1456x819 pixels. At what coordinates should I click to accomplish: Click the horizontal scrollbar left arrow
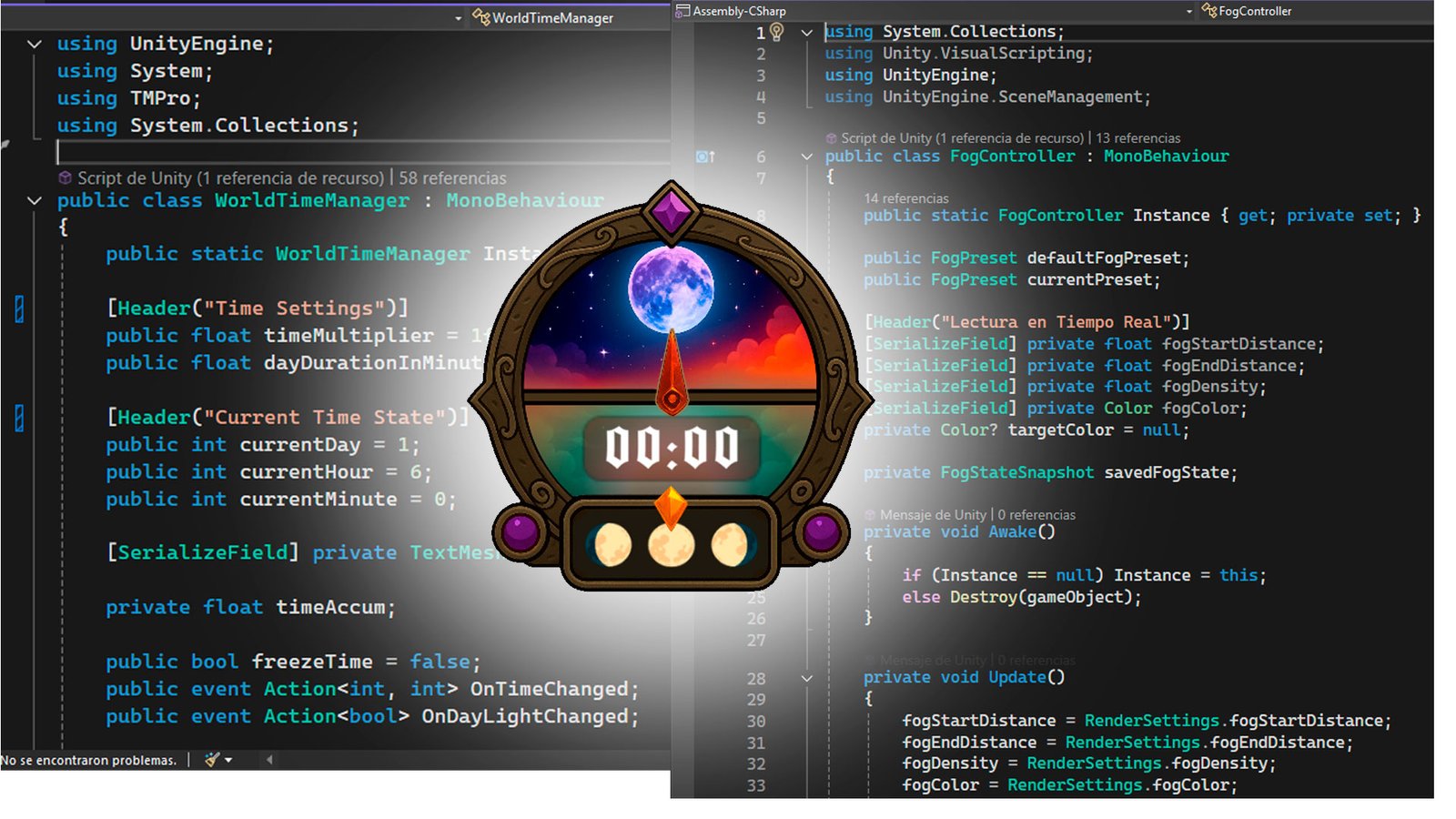[x=269, y=760]
